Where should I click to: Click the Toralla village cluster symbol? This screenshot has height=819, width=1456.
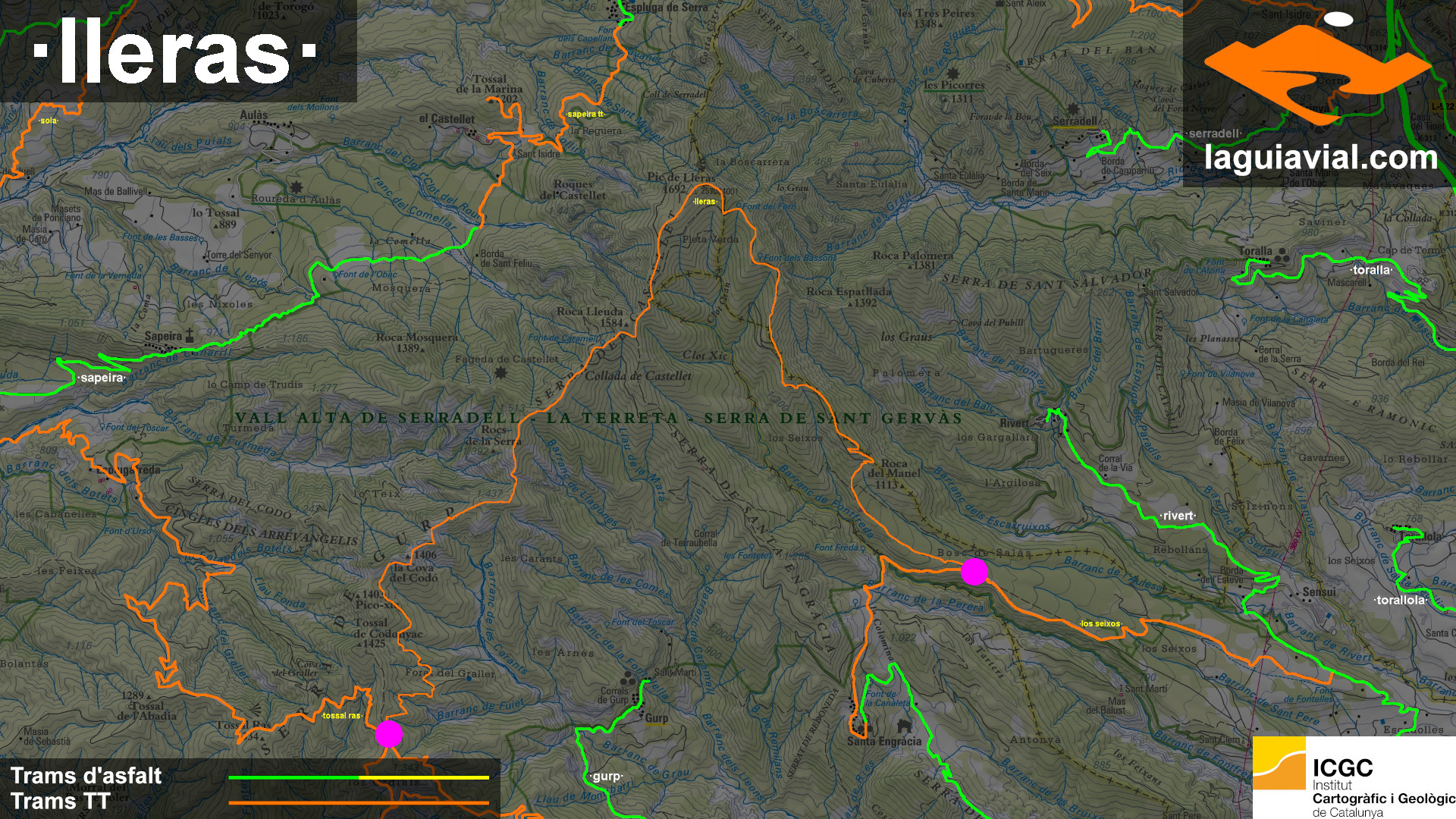point(1282,257)
